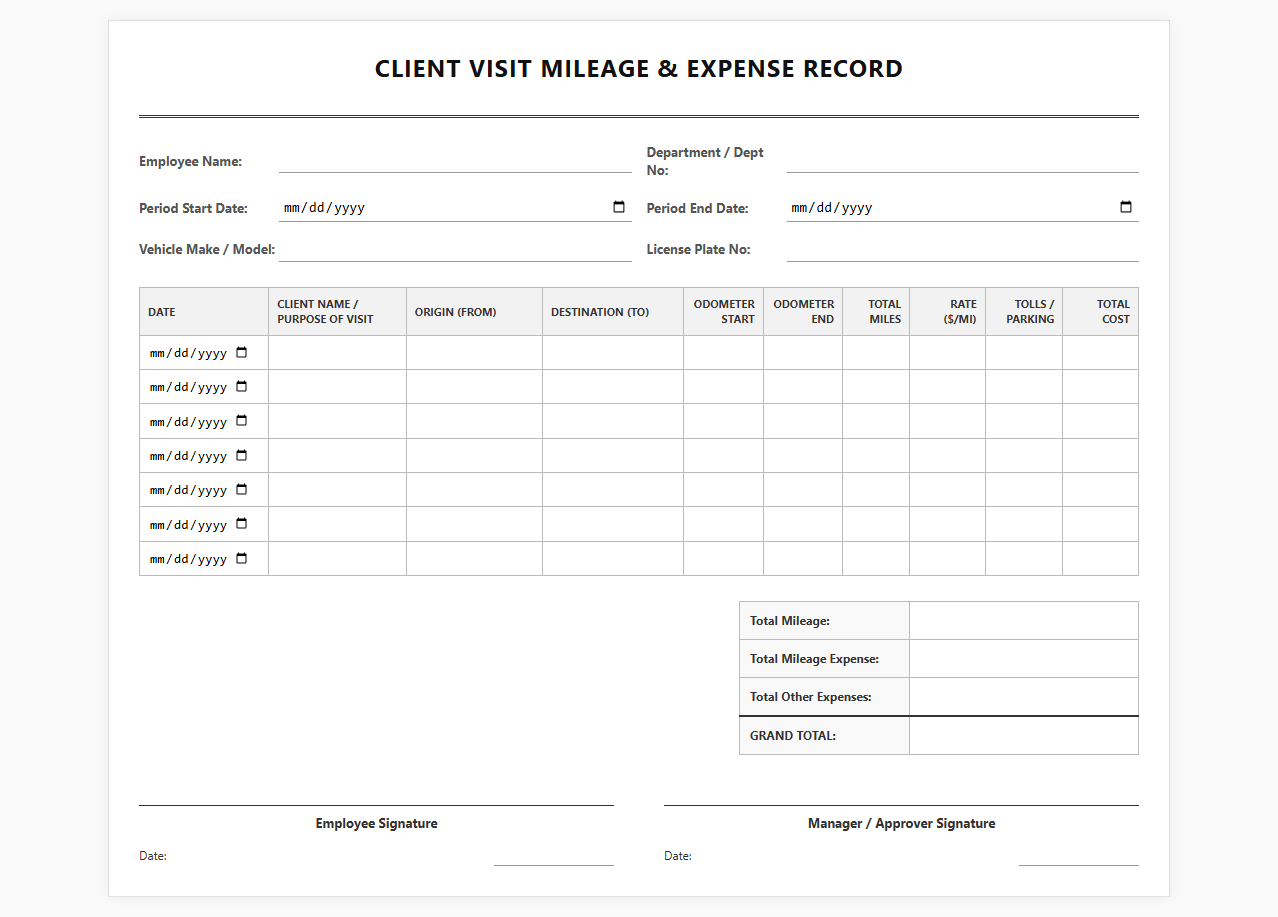Open calendar icon in second table date row
The image size is (1278, 917).
pyautogui.click(x=241, y=387)
